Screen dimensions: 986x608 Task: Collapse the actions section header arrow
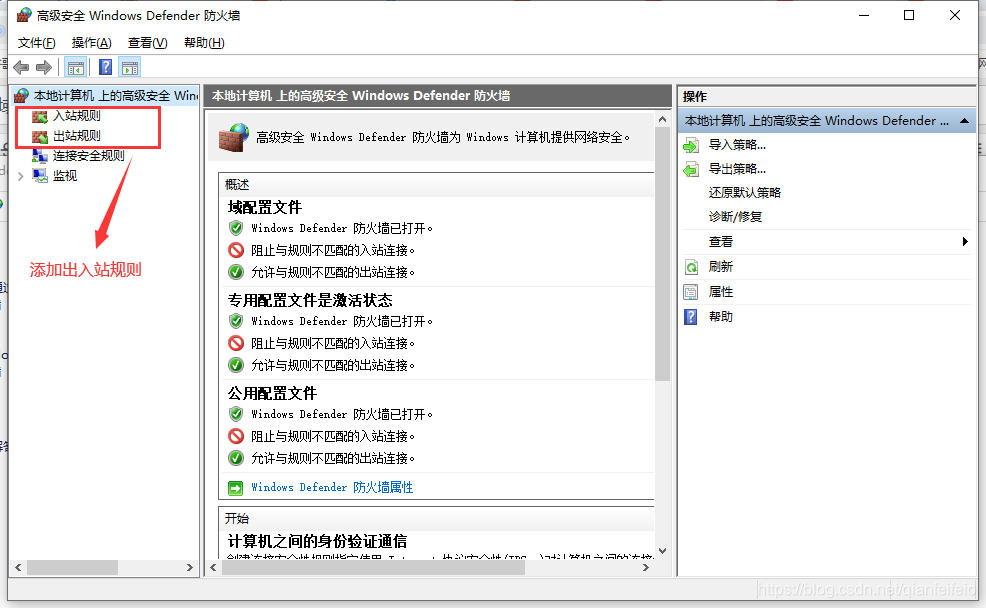tap(964, 121)
